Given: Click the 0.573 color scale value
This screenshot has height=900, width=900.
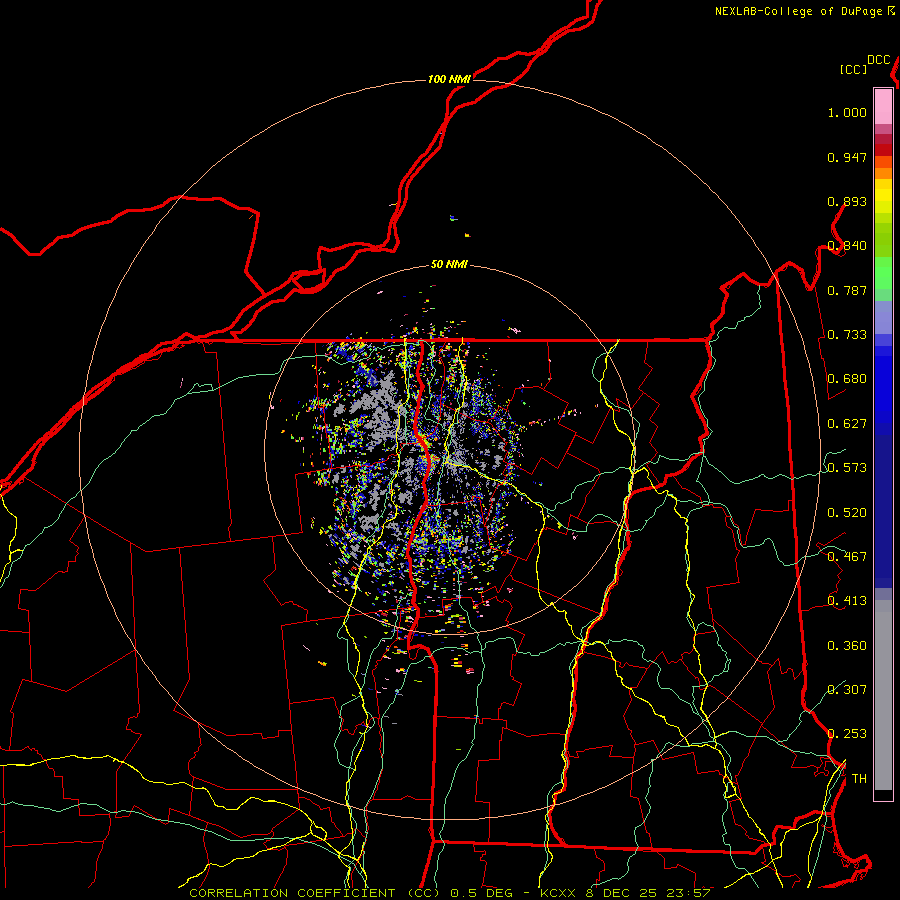Looking at the screenshot, I should [847, 468].
